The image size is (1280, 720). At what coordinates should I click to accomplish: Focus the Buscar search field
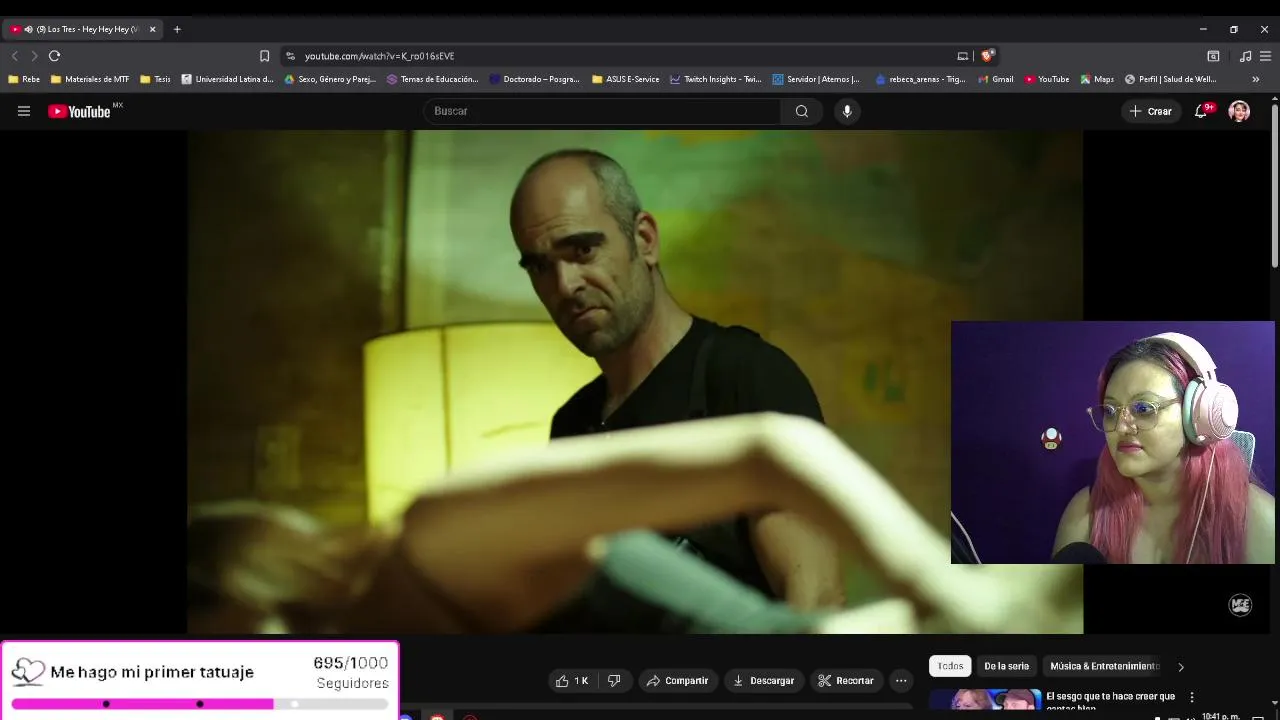(602, 111)
